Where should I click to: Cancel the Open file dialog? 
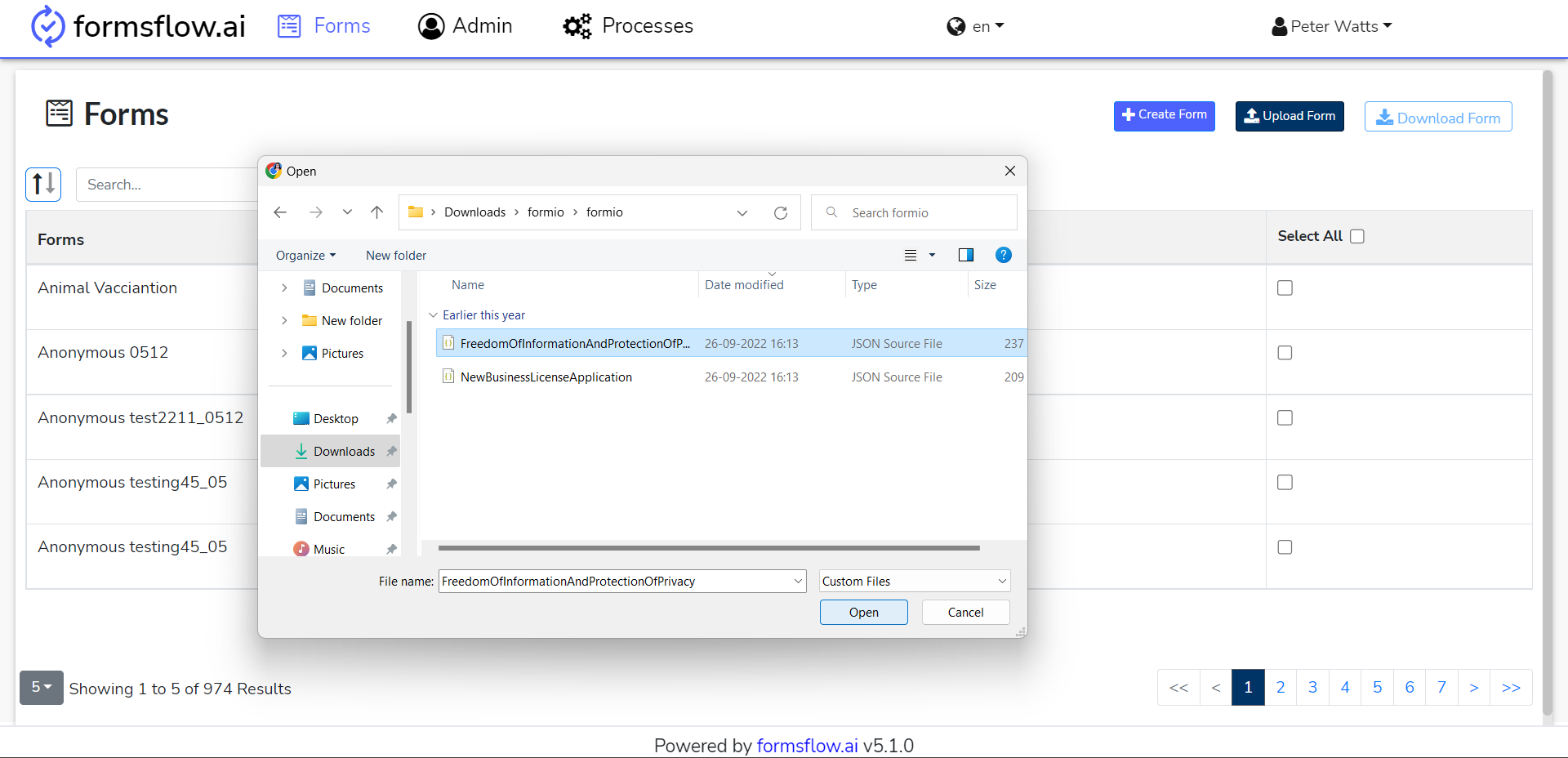pos(966,613)
